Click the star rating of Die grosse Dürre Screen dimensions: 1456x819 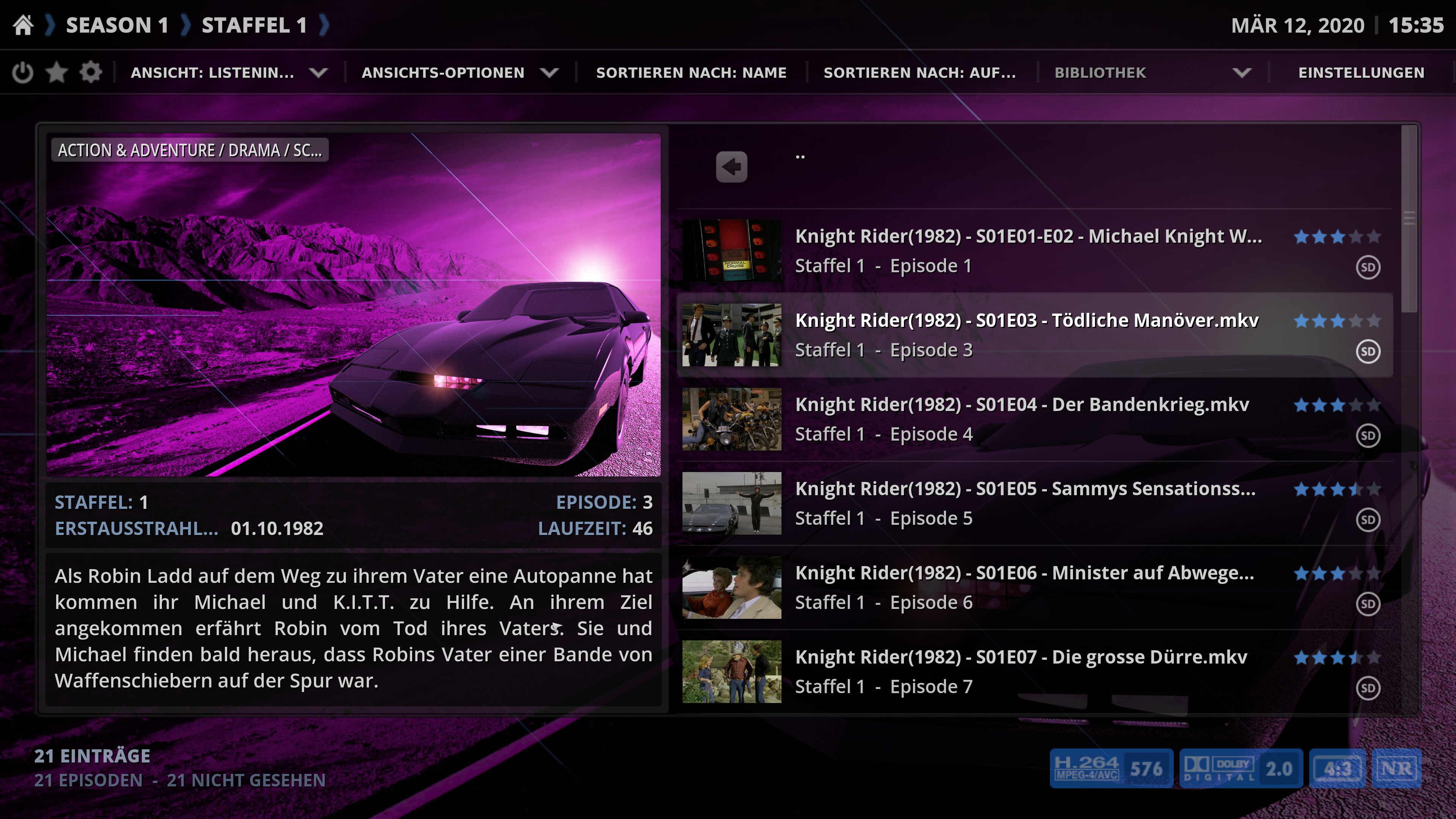click(1337, 658)
